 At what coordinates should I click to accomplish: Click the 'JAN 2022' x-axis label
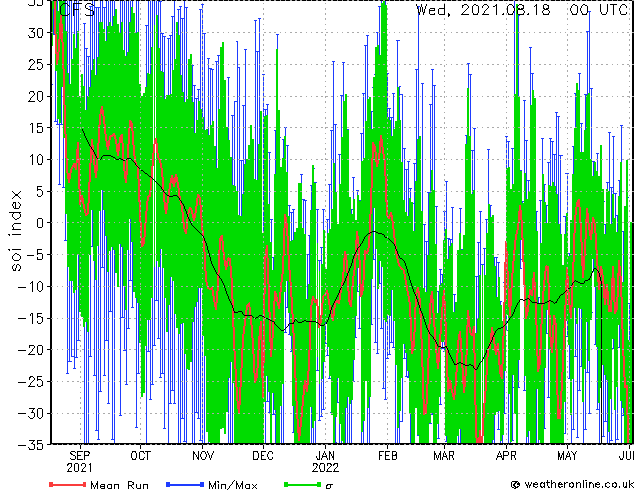coord(325,462)
